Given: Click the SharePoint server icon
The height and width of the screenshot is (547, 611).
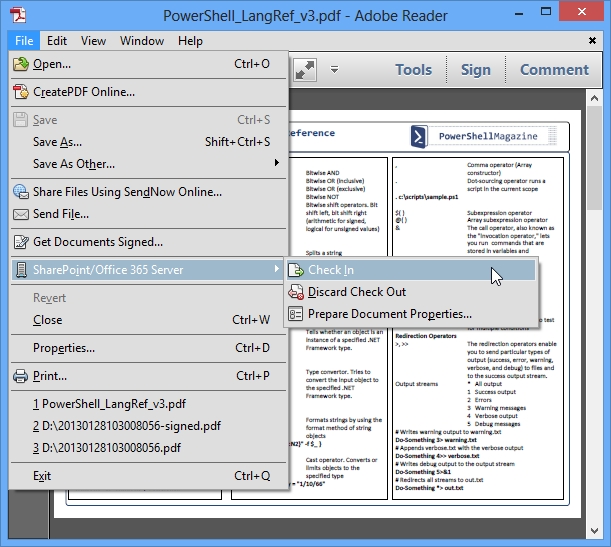Looking at the screenshot, I should tap(21, 270).
